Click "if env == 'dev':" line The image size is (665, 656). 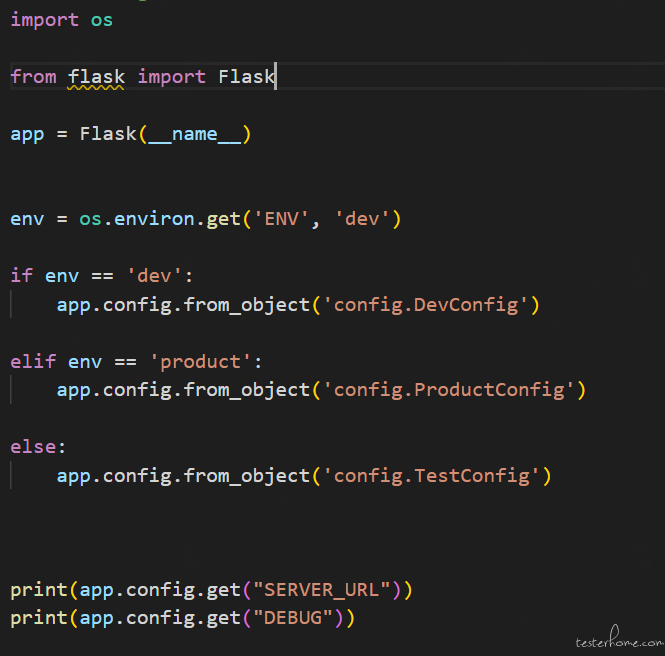101,276
